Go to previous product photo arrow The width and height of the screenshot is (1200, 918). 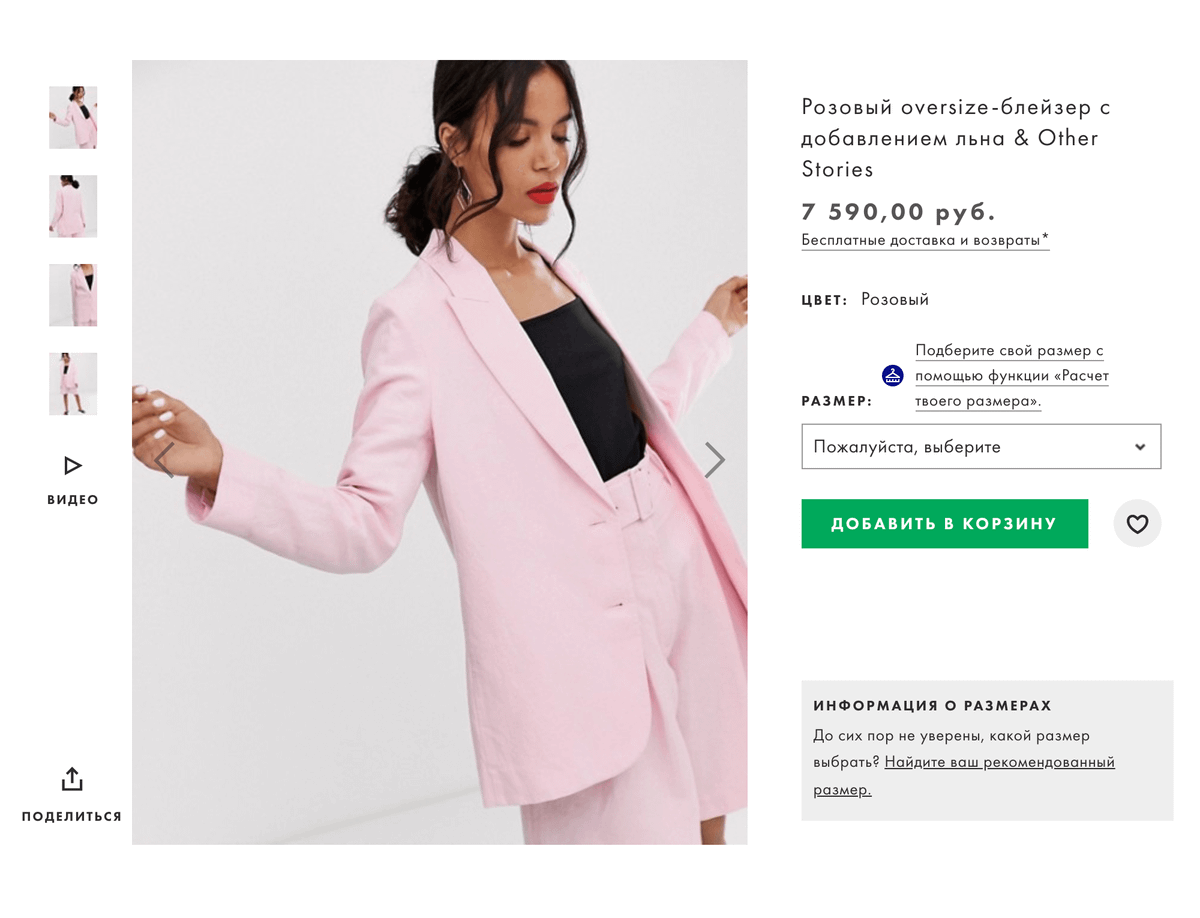165,460
